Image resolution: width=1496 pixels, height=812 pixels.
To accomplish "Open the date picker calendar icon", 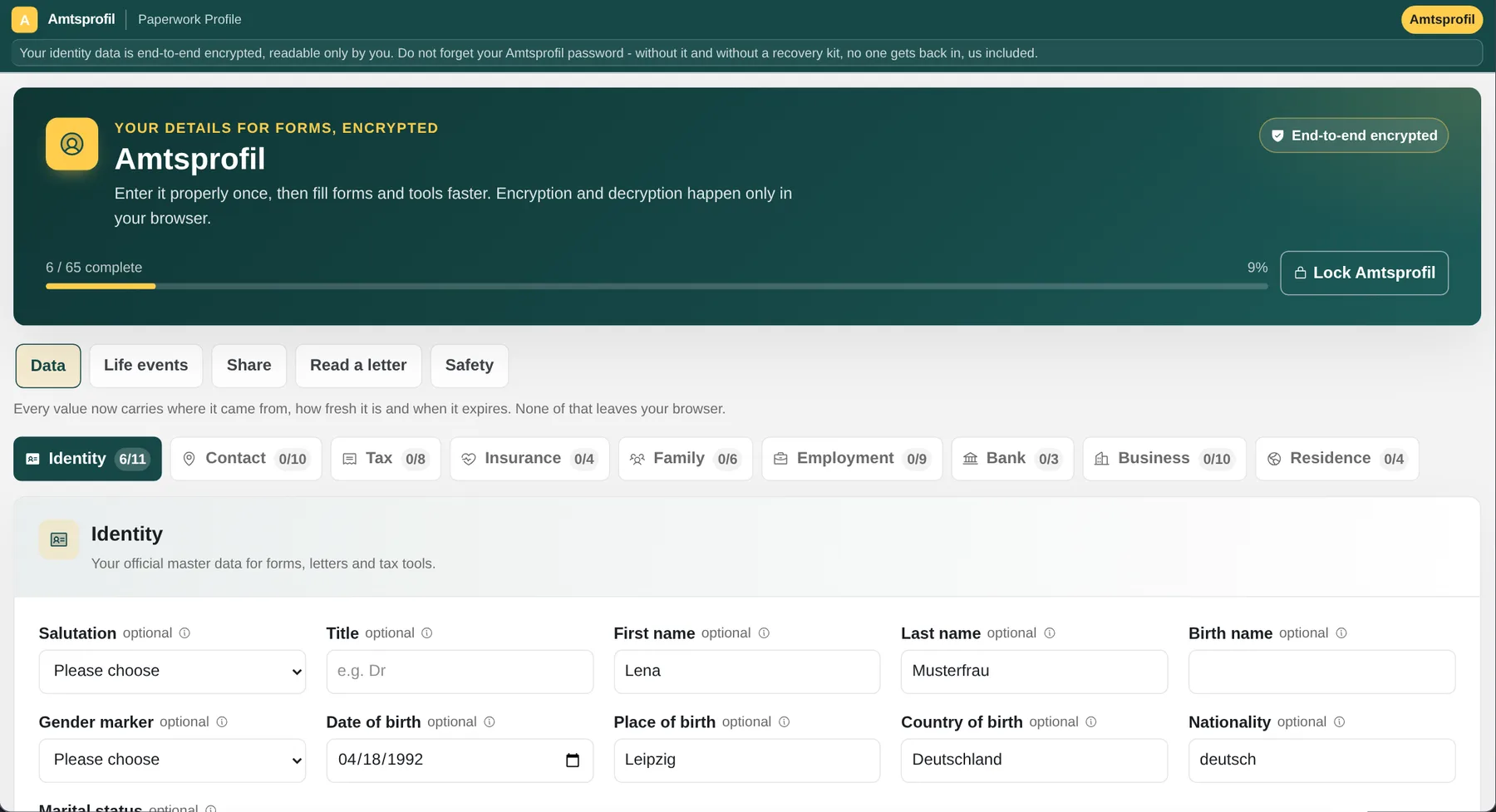I will click(x=572, y=760).
